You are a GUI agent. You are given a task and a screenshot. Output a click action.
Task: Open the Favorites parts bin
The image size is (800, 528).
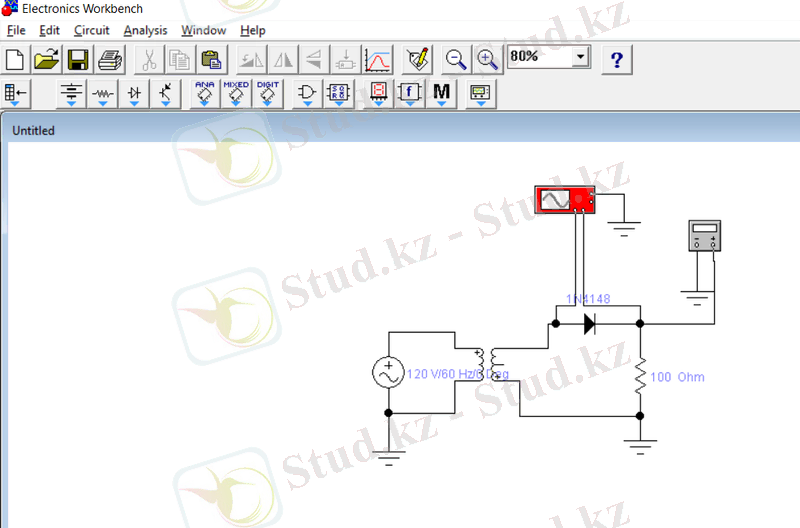click(x=15, y=94)
